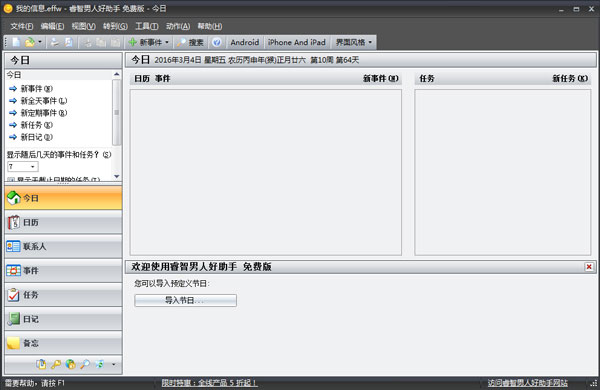Open the 视图(V) menu

83,26
